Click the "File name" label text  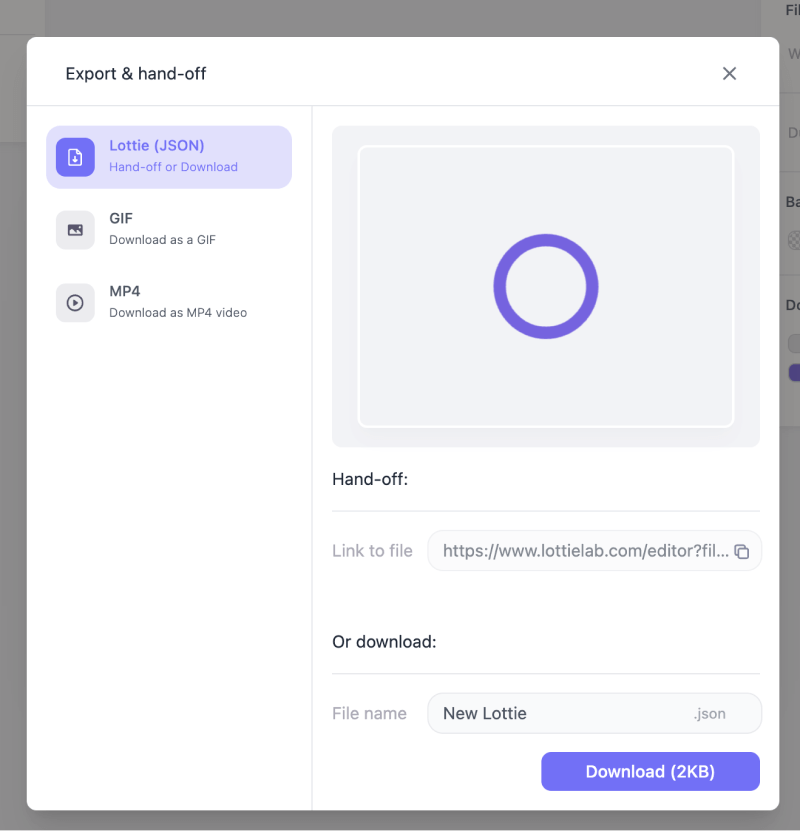pos(369,714)
